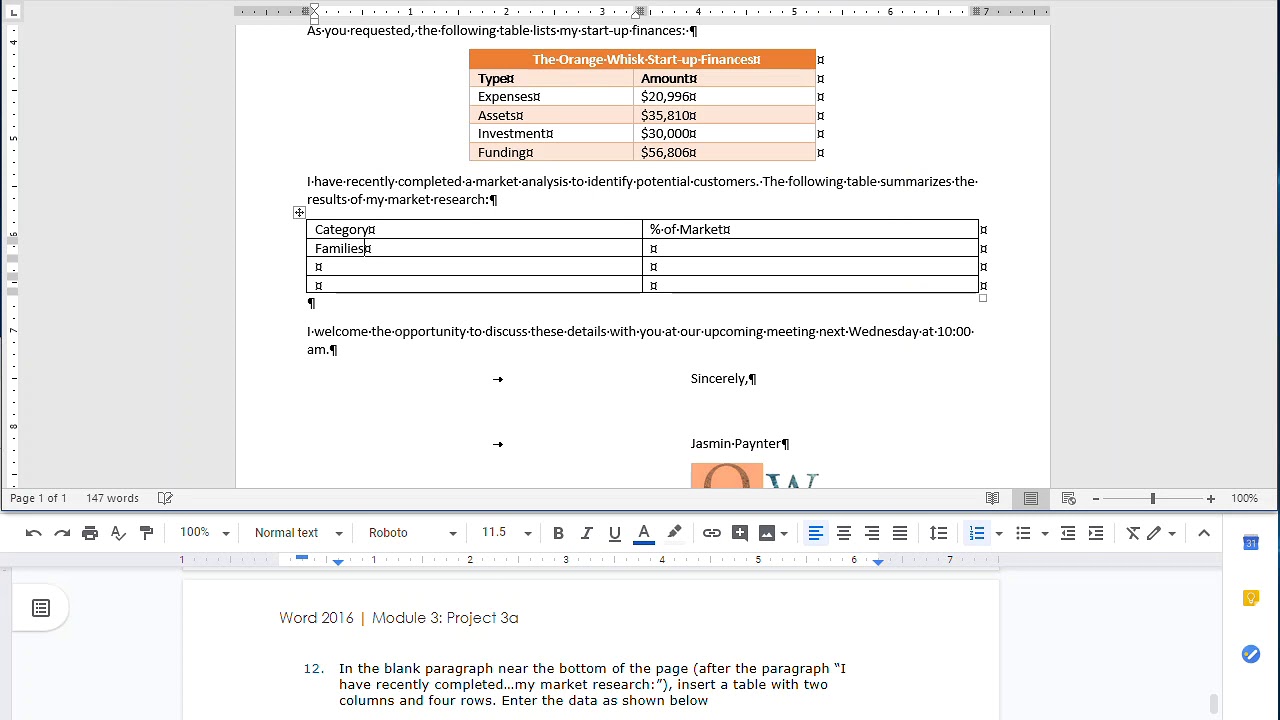The height and width of the screenshot is (720, 1280).
Task: Click the Families table cell
Action: (474, 248)
